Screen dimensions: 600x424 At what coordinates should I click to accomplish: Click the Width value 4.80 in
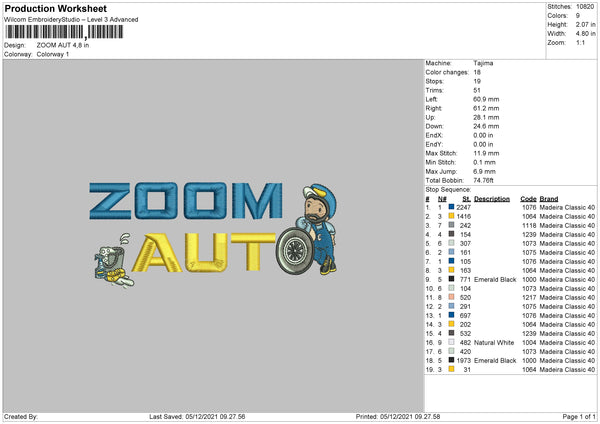pyautogui.click(x=585, y=34)
